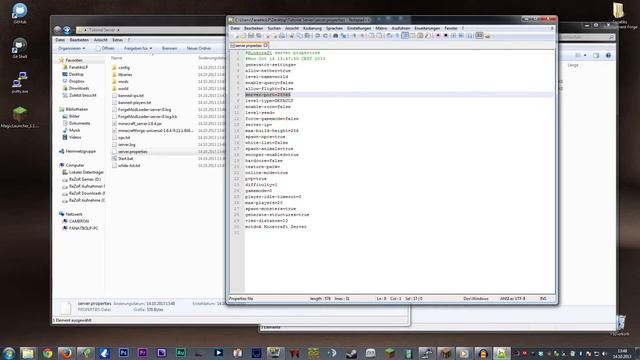
Task: Click the max-players=20 line in editor
Action: click(x=264, y=203)
